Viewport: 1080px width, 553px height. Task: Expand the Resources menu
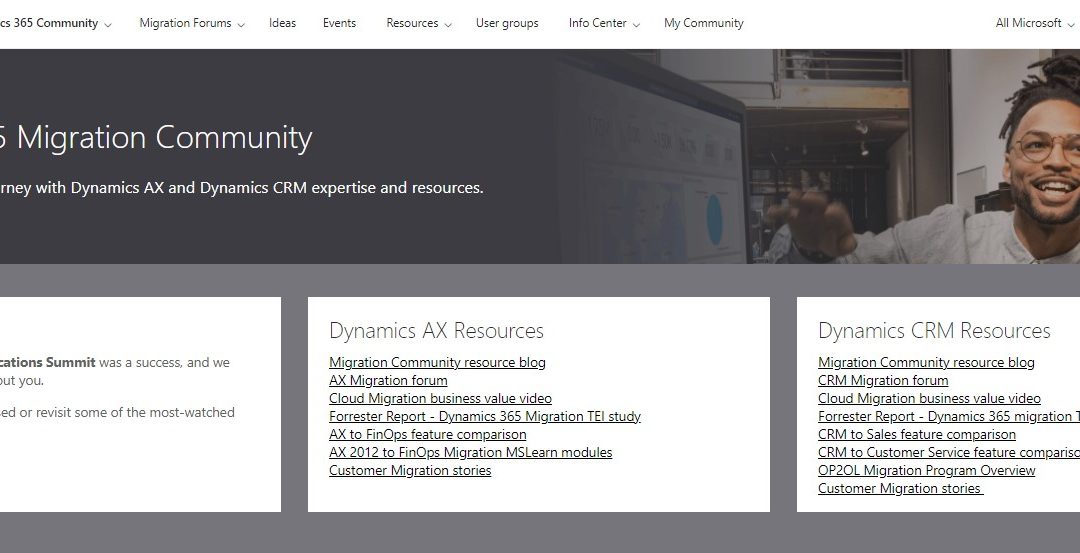[419, 23]
